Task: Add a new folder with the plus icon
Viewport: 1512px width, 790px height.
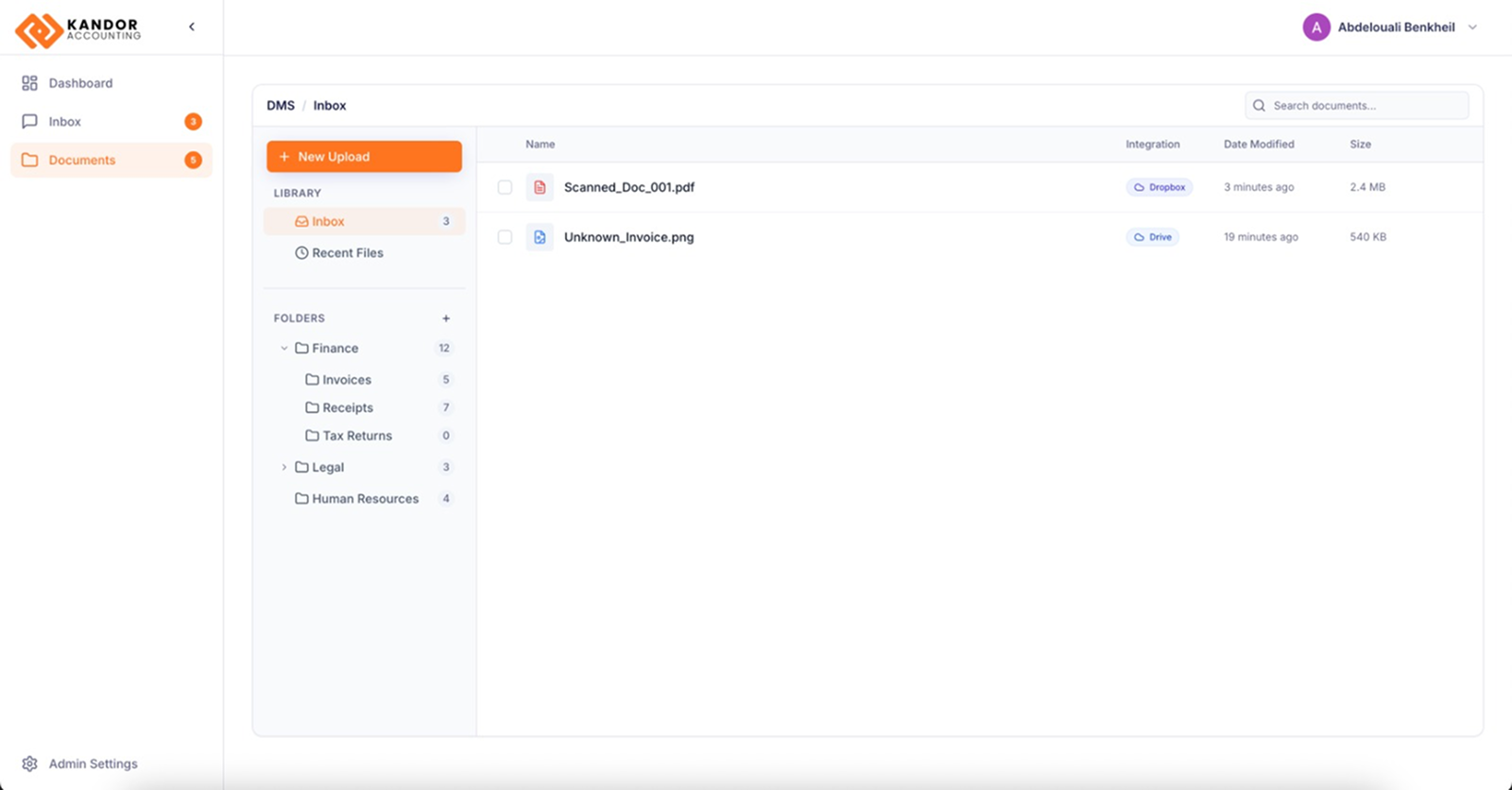Action: tap(446, 318)
